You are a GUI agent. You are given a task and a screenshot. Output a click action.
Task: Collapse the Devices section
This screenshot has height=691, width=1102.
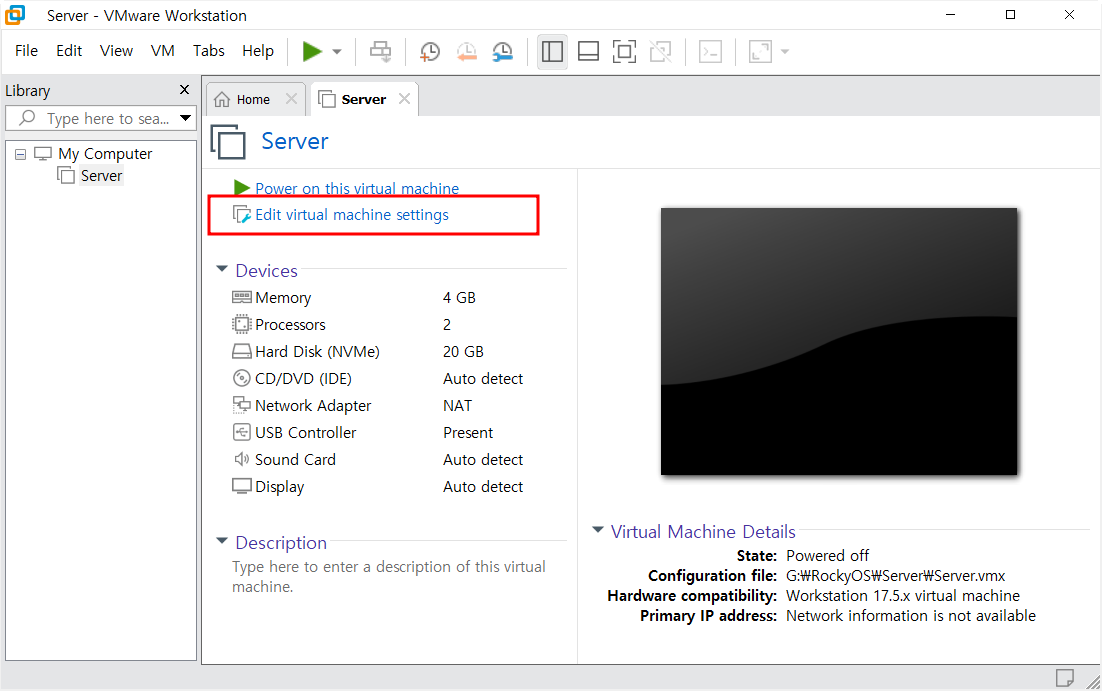(x=222, y=269)
